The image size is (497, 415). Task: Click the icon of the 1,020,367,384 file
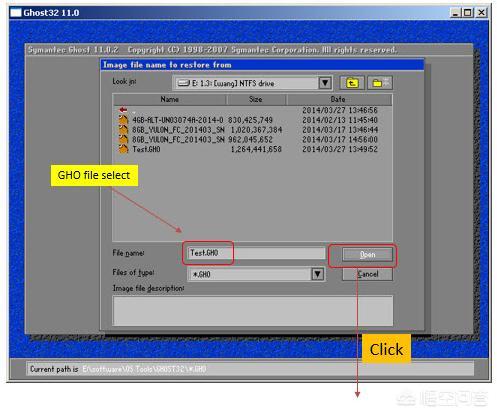[123, 130]
